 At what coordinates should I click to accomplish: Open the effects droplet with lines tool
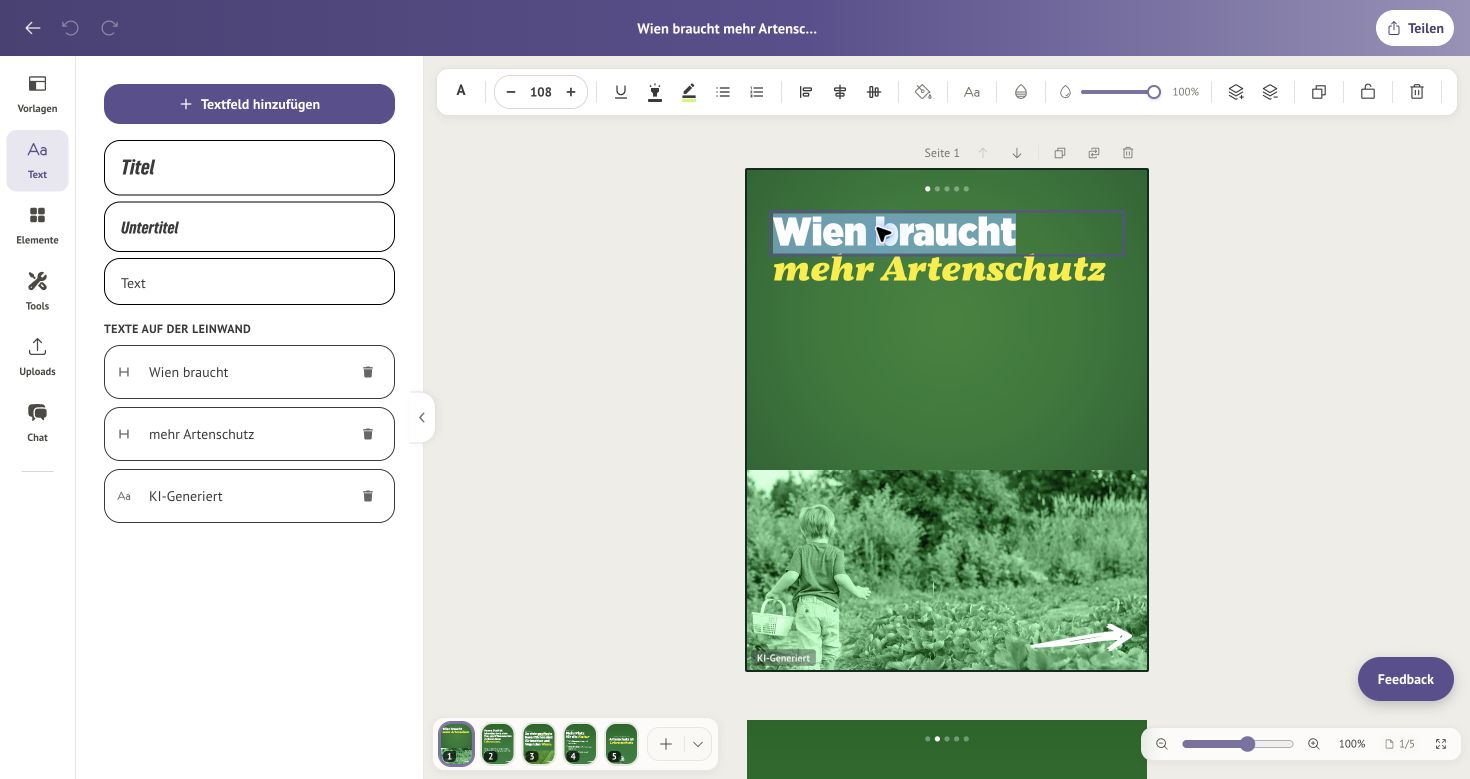tap(1021, 92)
